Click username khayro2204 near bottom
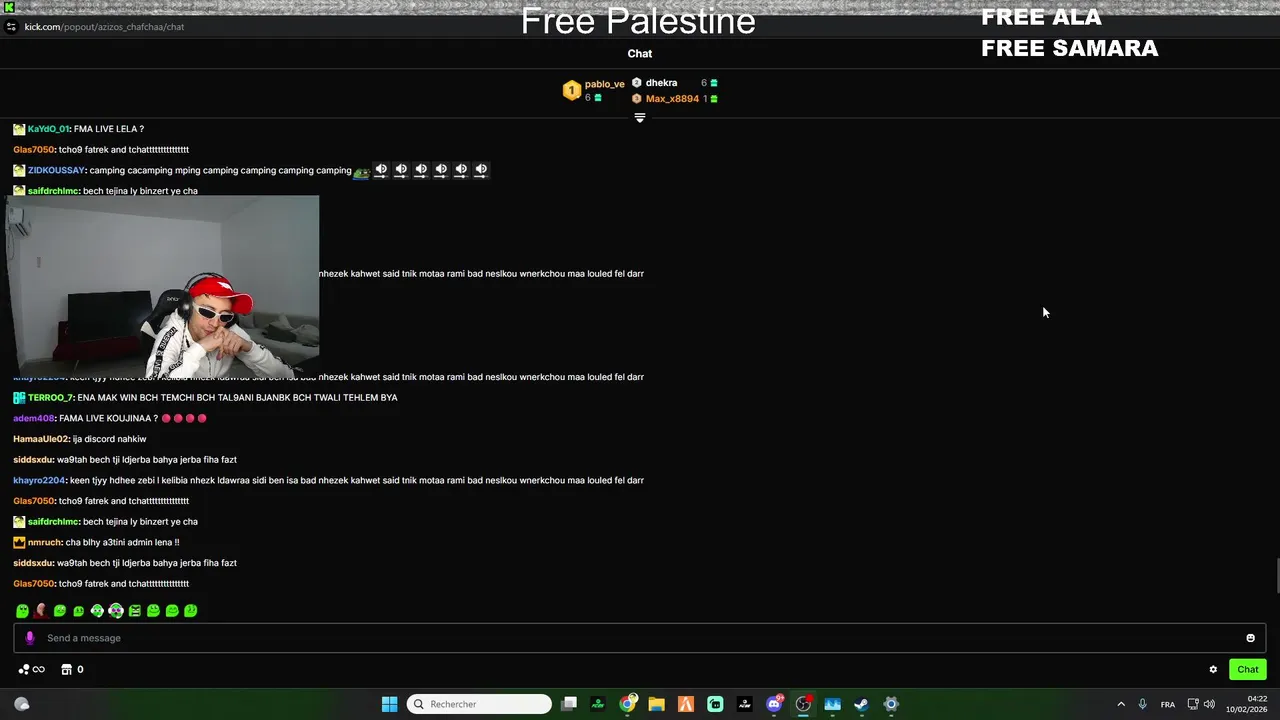This screenshot has width=1280, height=720. (x=39, y=481)
